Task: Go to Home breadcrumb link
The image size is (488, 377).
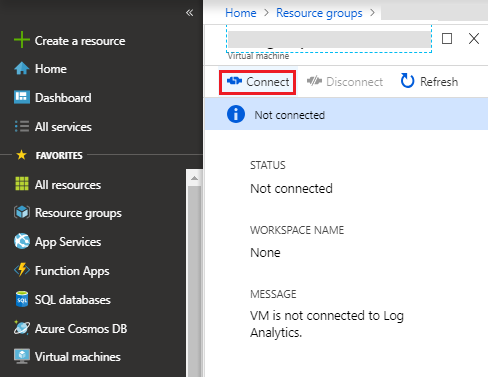Action: tap(241, 13)
